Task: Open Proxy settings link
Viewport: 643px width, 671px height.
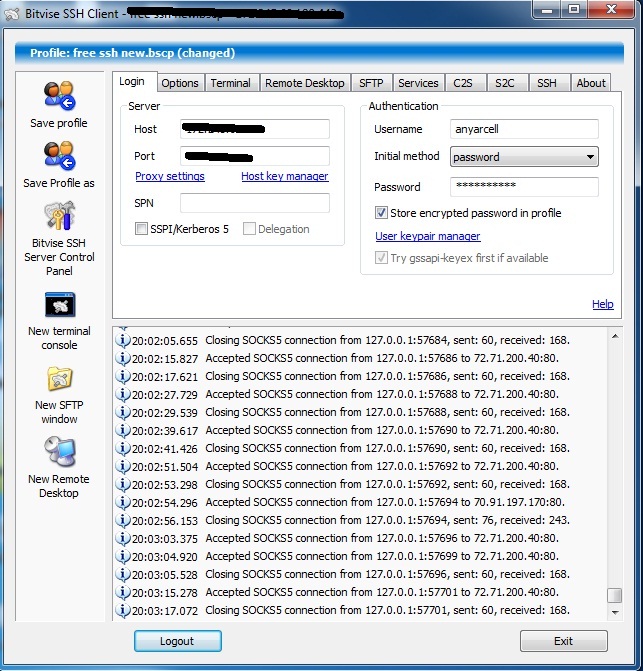Action: [x=170, y=176]
